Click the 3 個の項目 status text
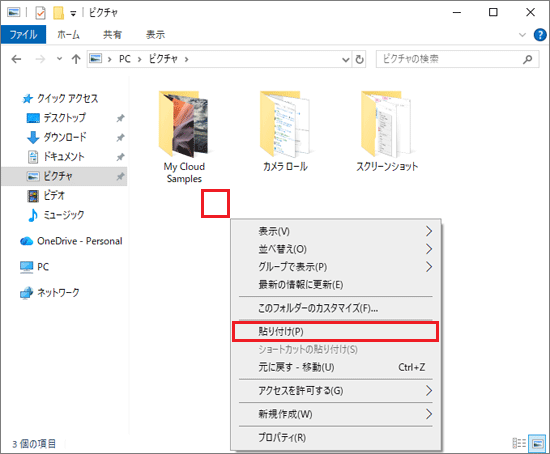The width and height of the screenshot is (550, 454). [x=34, y=444]
